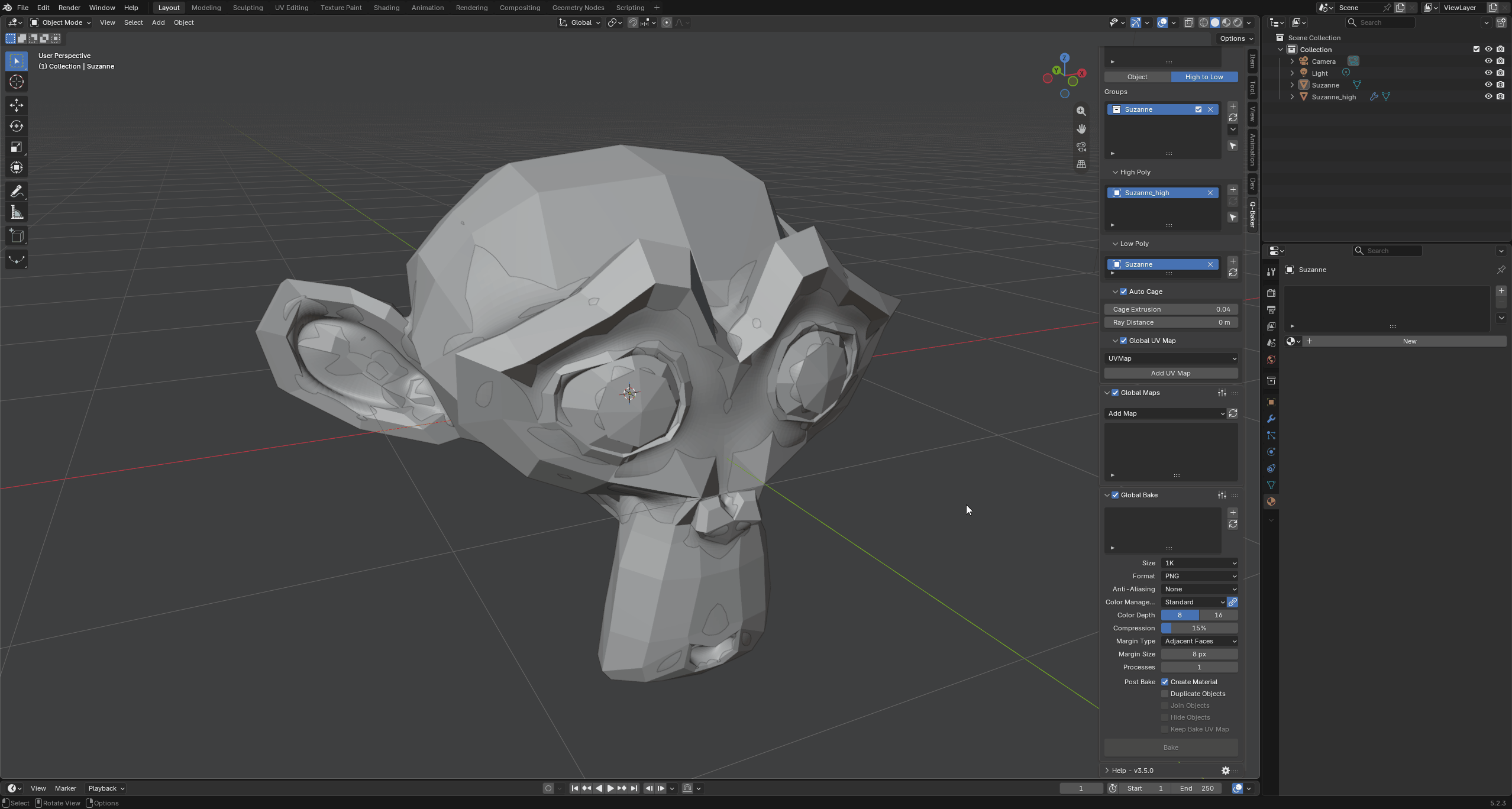Open the Add Map dropdown
This screenshot has height=809, width=1512.
pyautogui.click(x=1165, y=413)
